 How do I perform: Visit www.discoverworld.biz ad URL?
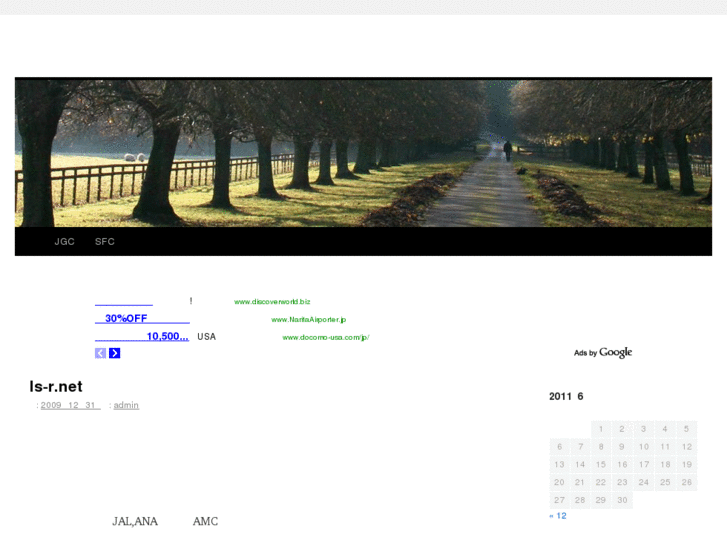pyautogui.click(x=272, y=301)
